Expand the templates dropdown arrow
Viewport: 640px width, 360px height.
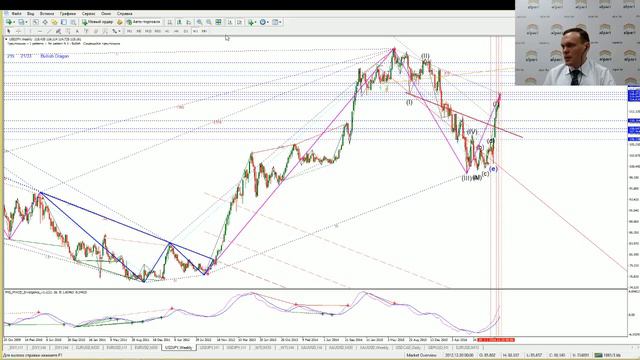280,22
